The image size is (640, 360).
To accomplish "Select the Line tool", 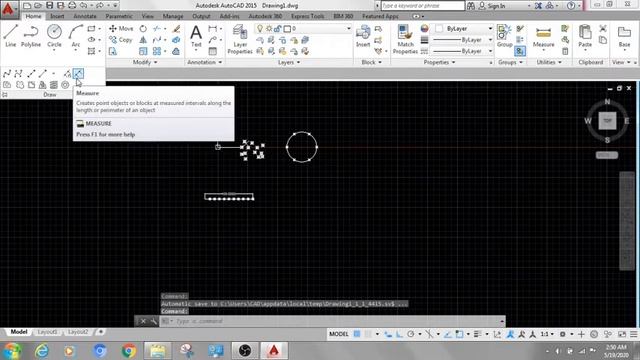I will point(11,36).
